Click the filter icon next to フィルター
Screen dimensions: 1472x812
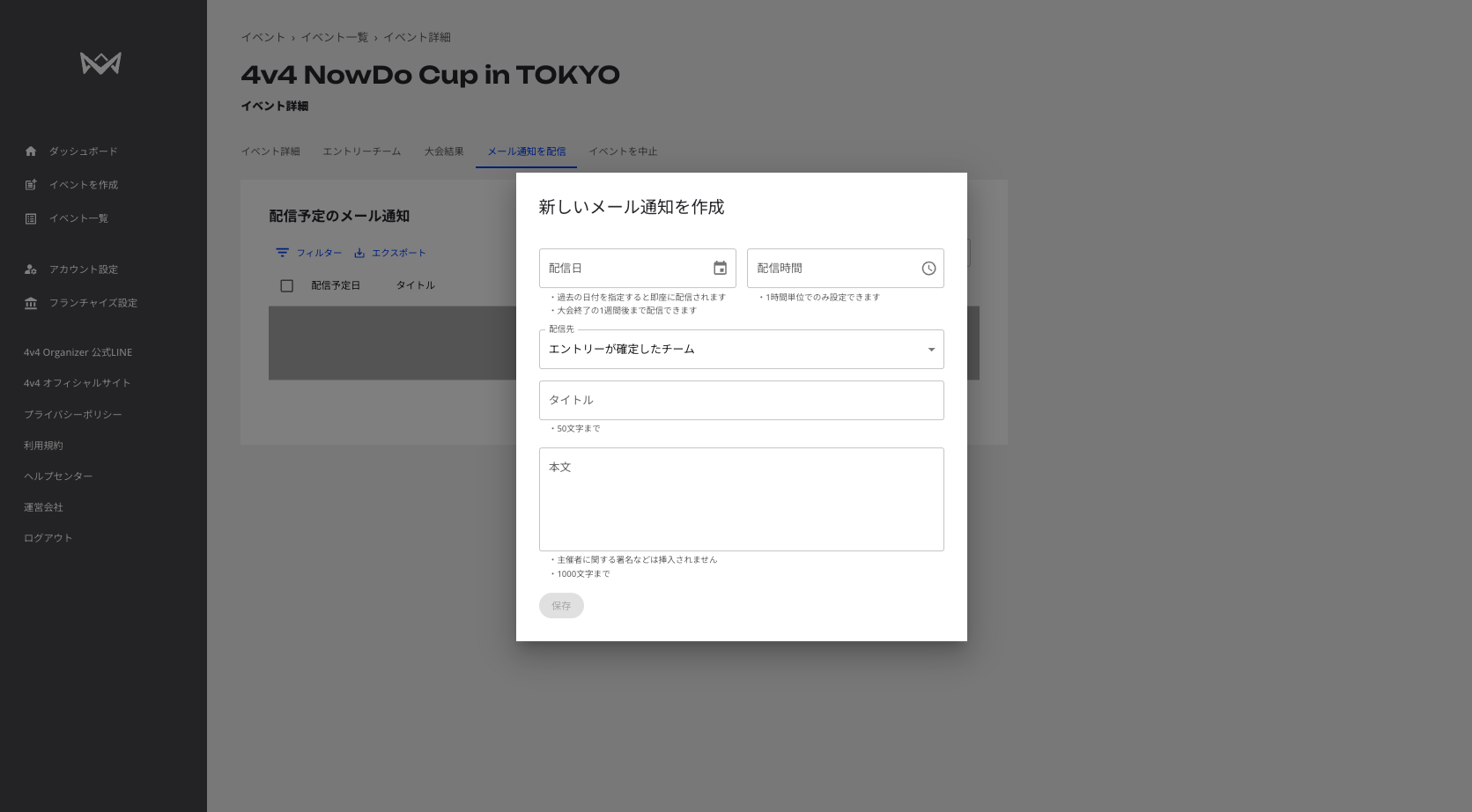pyautogui.click(x=282, y=253)
